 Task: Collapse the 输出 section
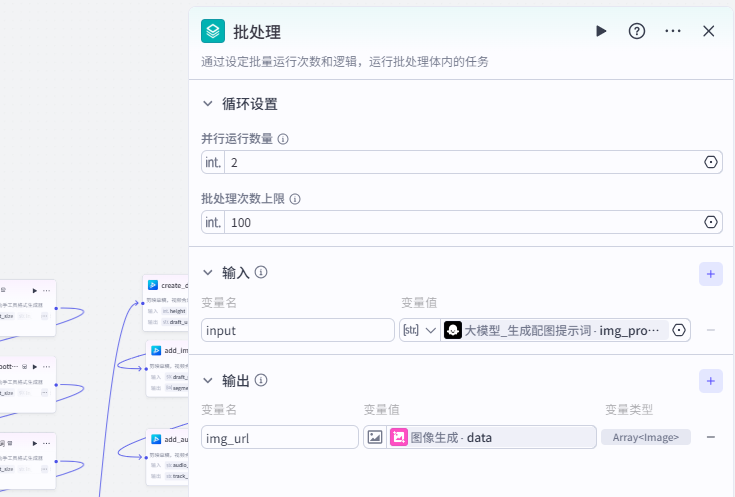[x=208, y=380]
